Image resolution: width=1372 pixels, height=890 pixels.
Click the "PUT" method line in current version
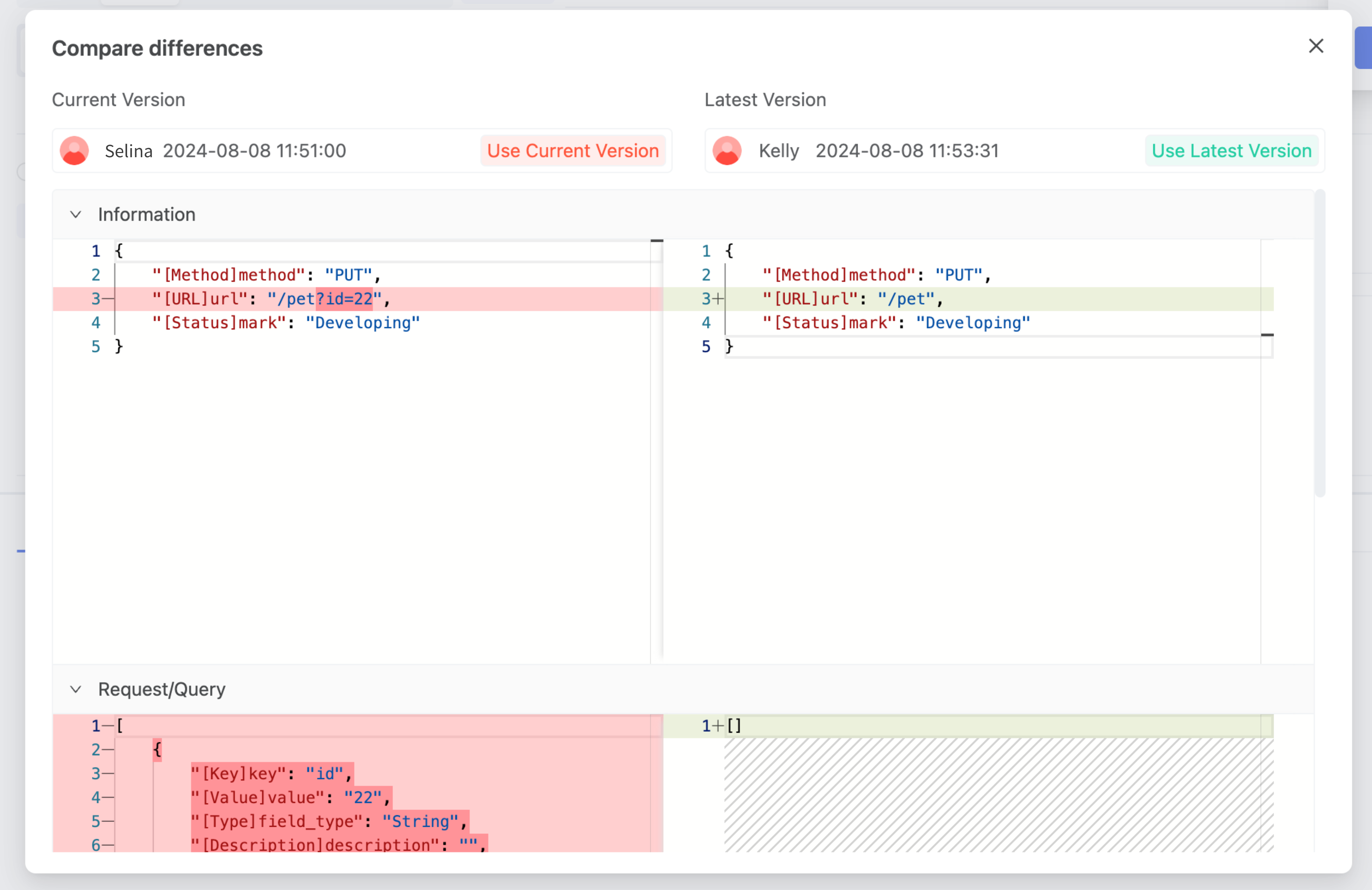266,275
